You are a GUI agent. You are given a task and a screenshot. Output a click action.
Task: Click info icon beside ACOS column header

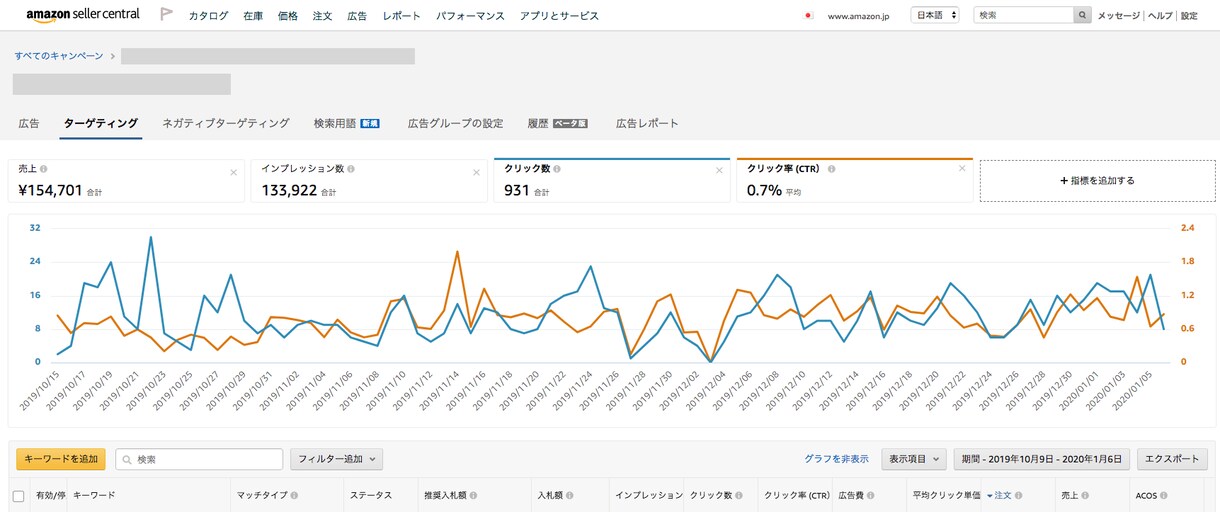(x=1166, y=496)
